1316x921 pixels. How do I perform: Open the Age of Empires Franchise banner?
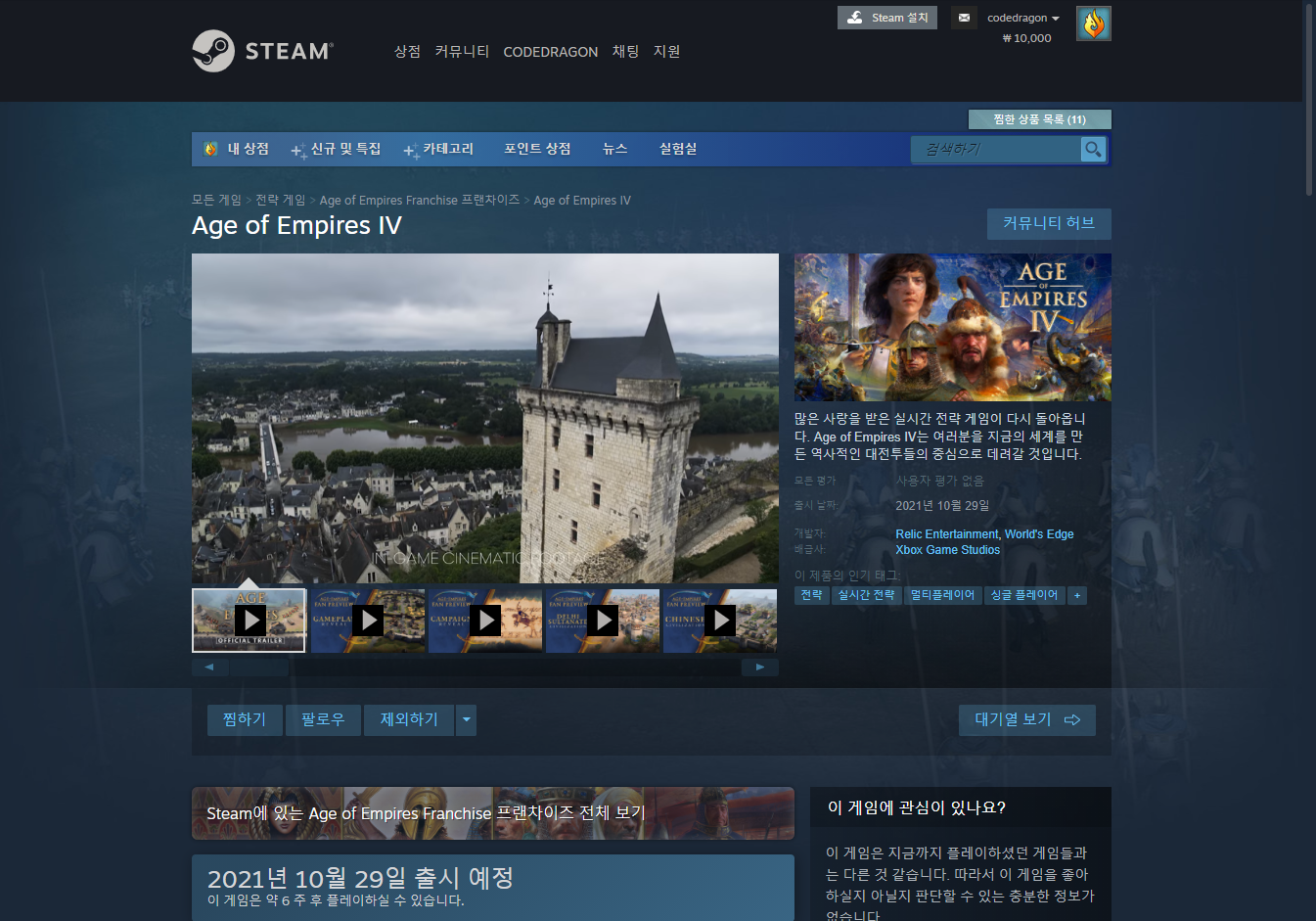point(493,813)
